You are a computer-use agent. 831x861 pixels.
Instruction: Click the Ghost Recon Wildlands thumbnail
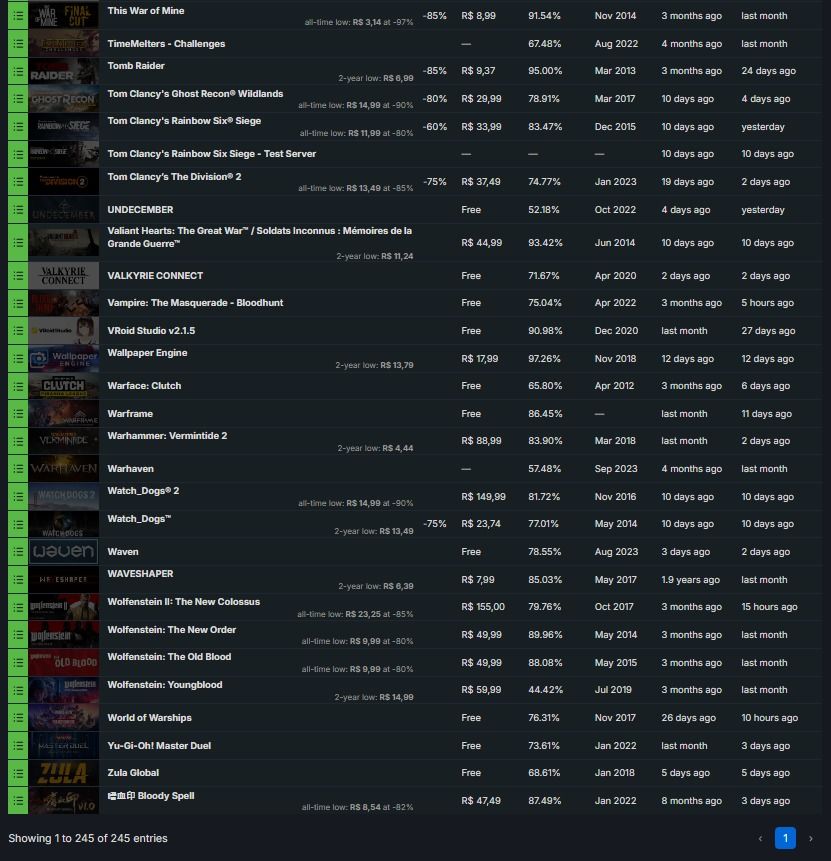(x=64, y=99)
